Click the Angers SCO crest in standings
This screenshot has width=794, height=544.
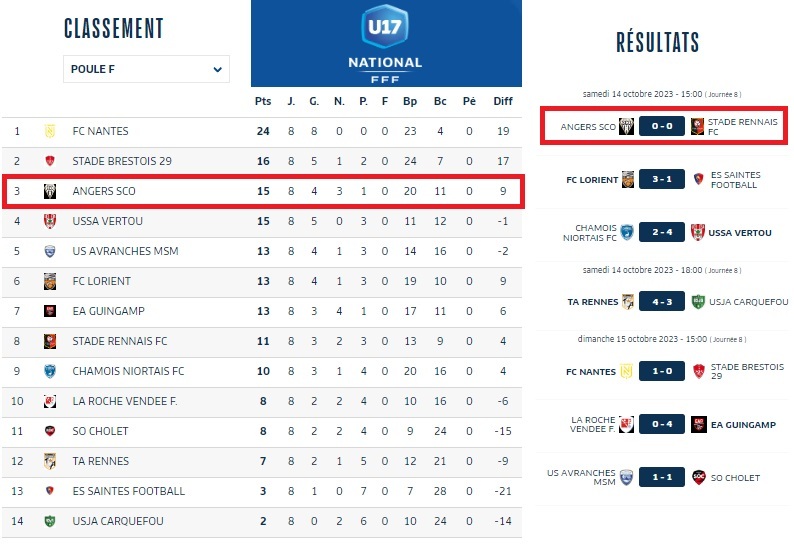(49, 191)
